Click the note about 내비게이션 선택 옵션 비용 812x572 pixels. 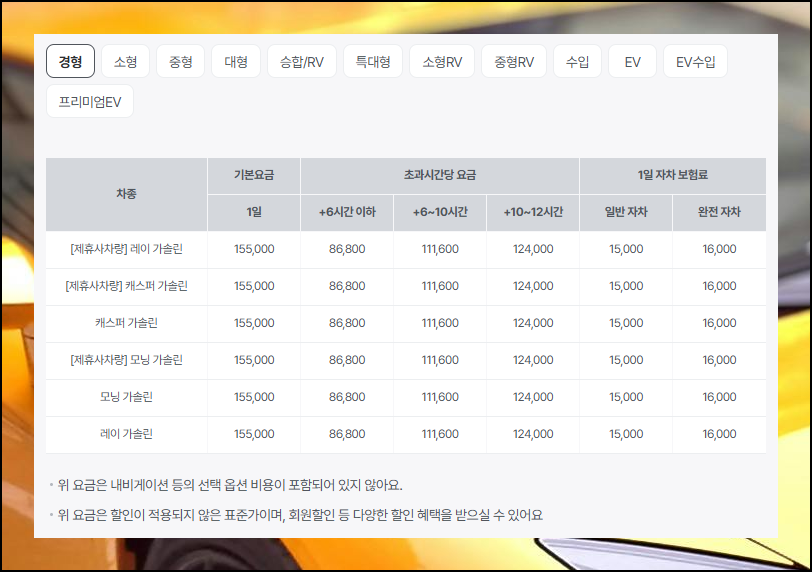(230, 486)
